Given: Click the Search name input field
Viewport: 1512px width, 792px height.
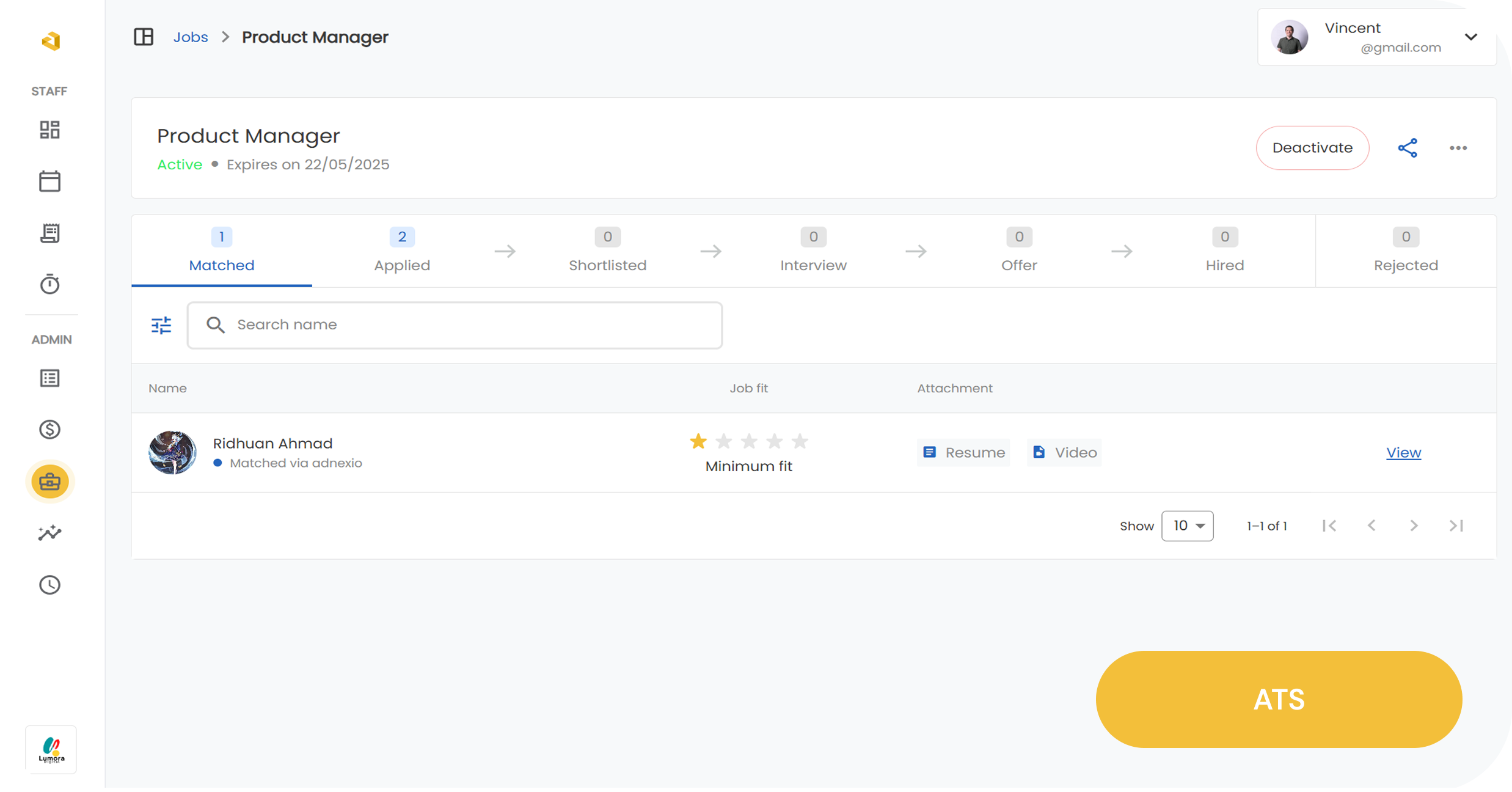Looking at the screenshot, I should [455, 325].
